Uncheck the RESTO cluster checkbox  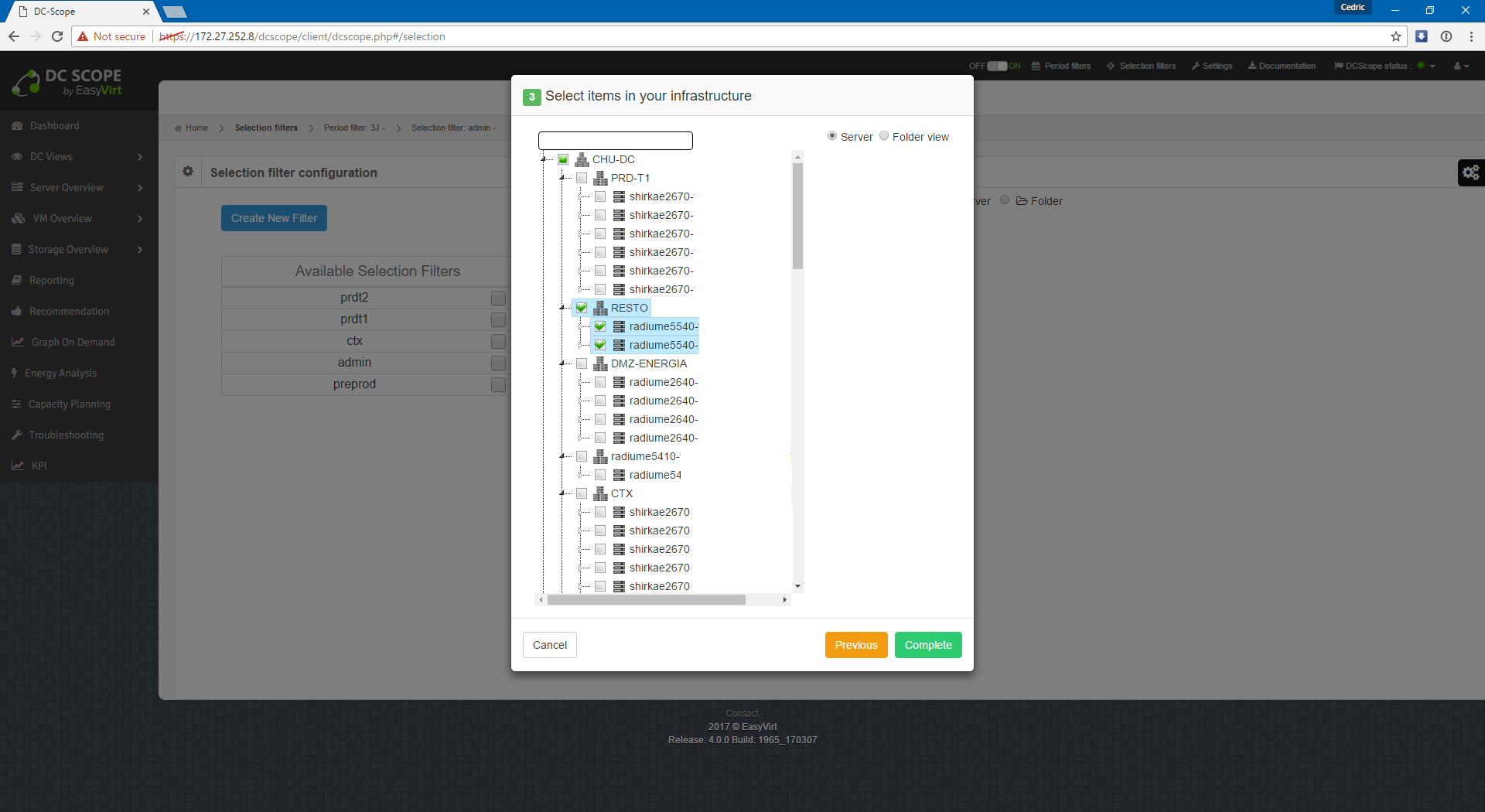pos(582,308)
